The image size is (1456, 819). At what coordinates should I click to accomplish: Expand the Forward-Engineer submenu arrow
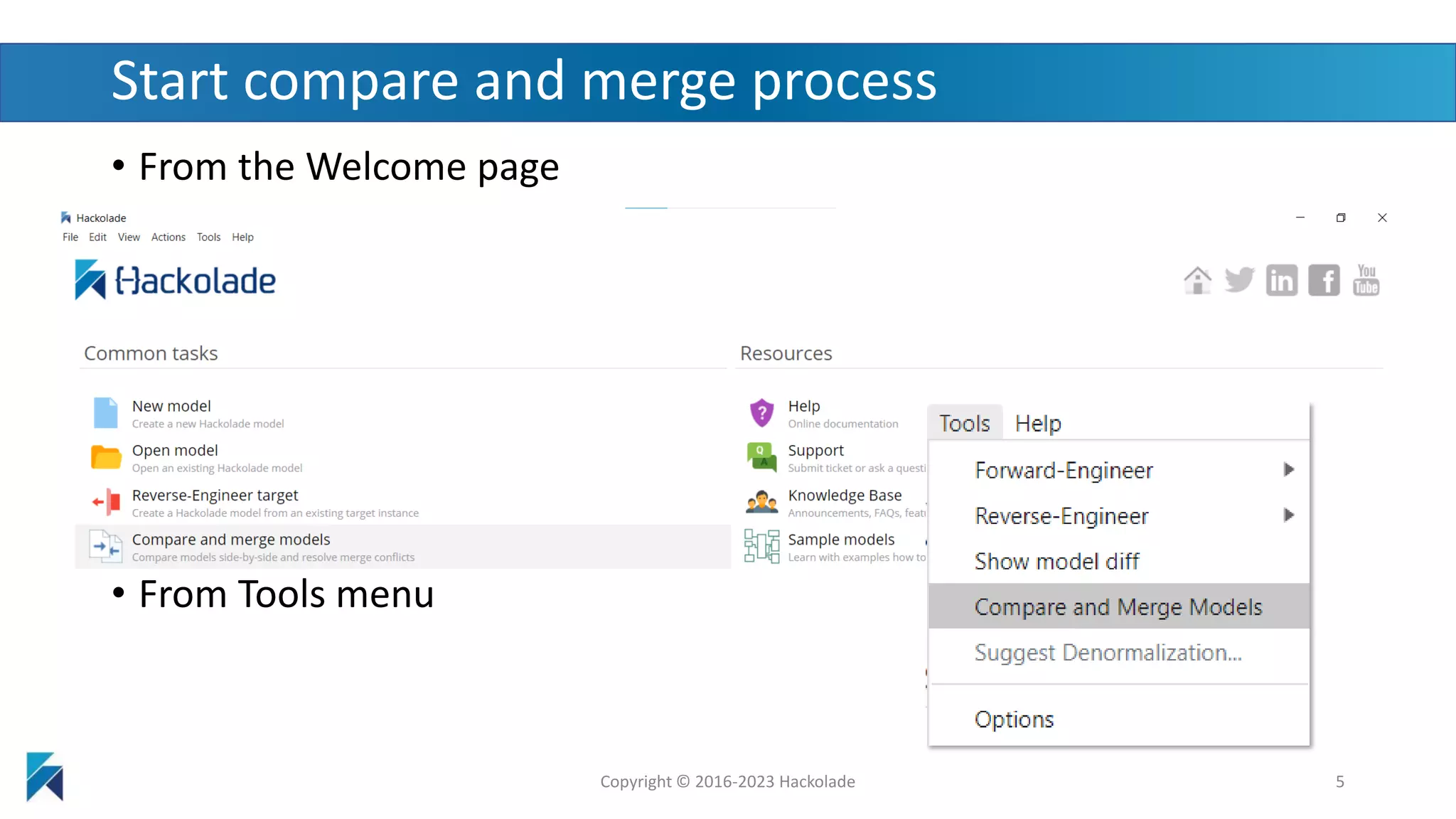coord(1288,469)
